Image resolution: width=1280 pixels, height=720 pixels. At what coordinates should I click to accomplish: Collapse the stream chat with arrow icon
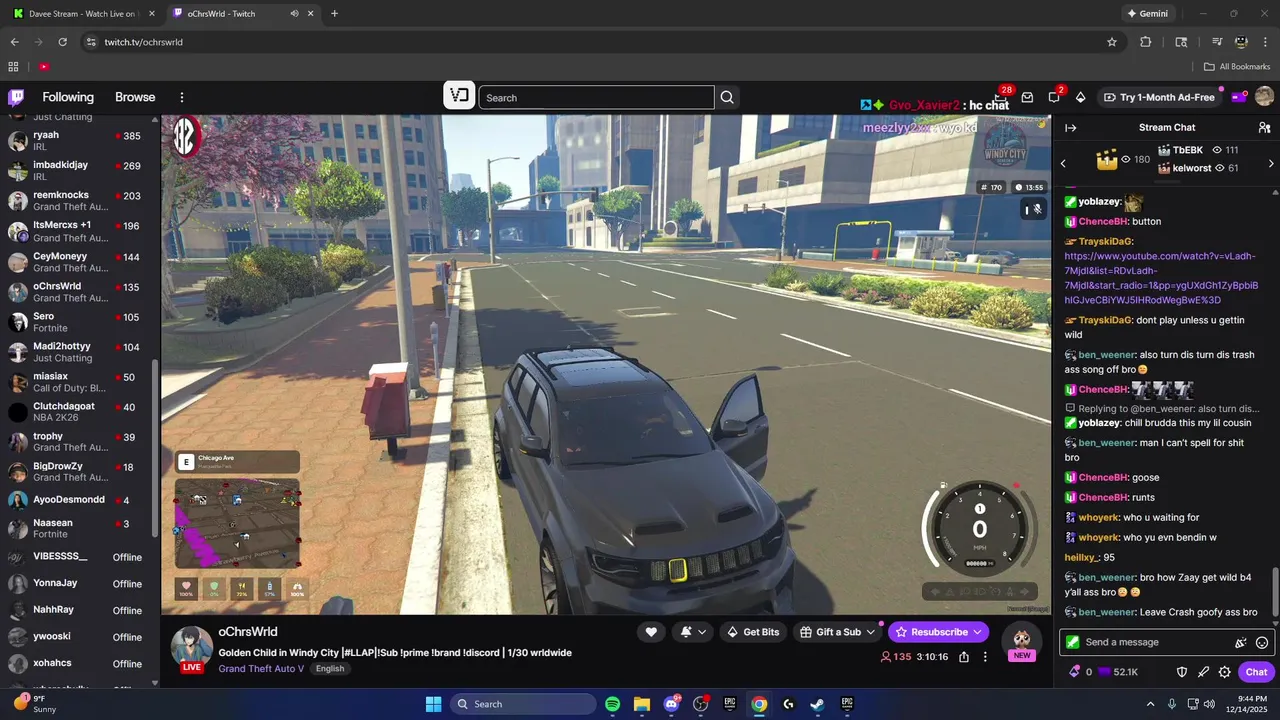click(1070, 128)
